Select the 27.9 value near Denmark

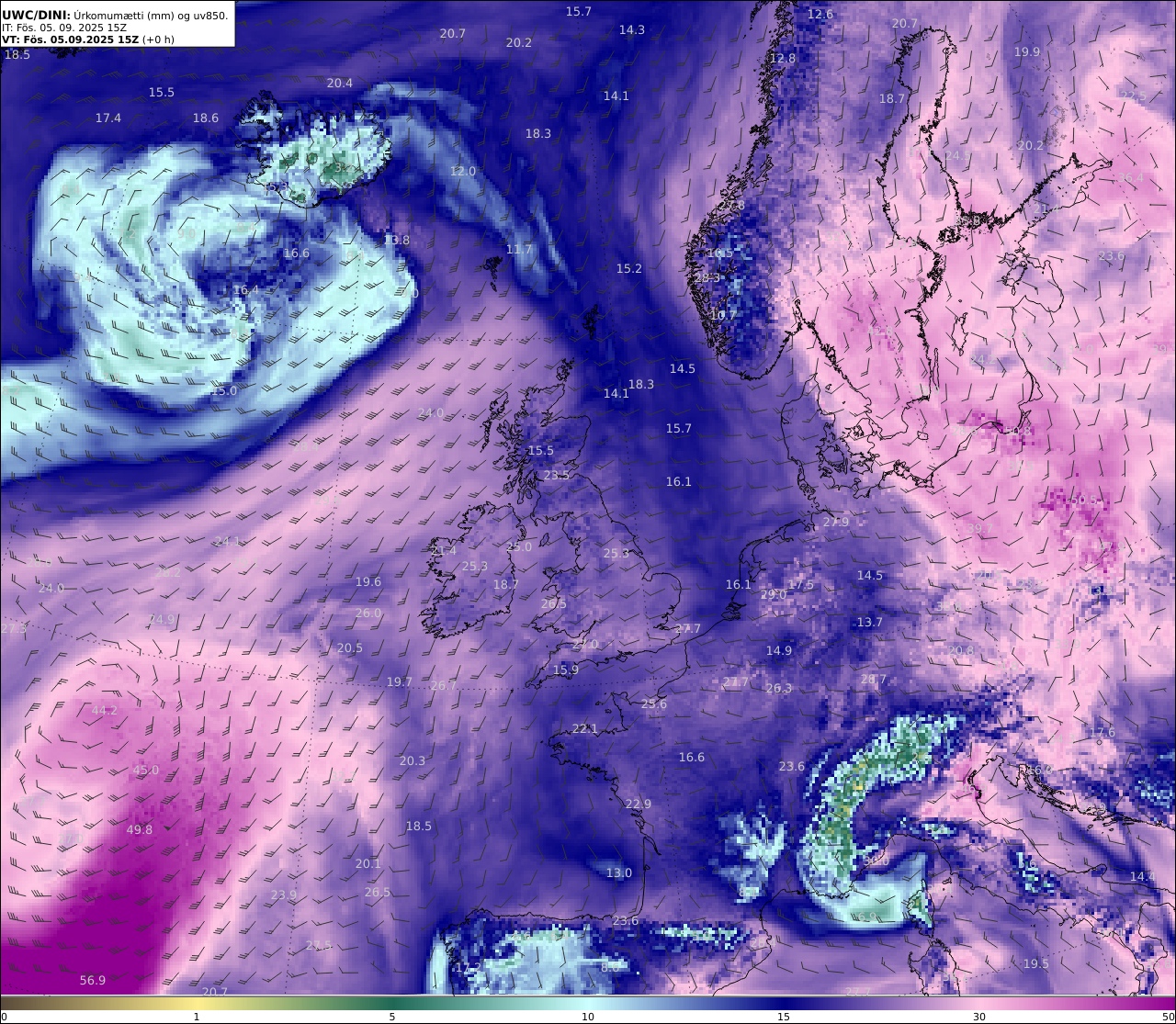836,522
